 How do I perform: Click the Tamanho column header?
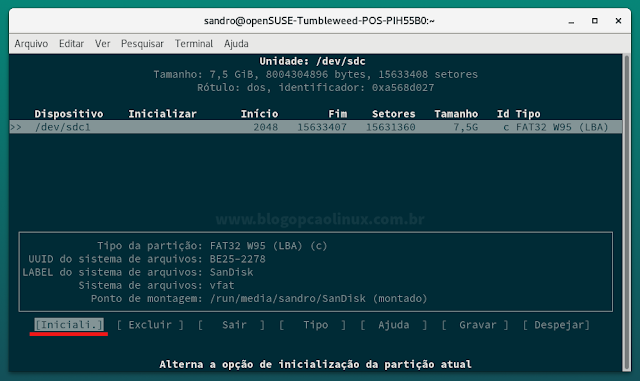click(x=456, y=114)
